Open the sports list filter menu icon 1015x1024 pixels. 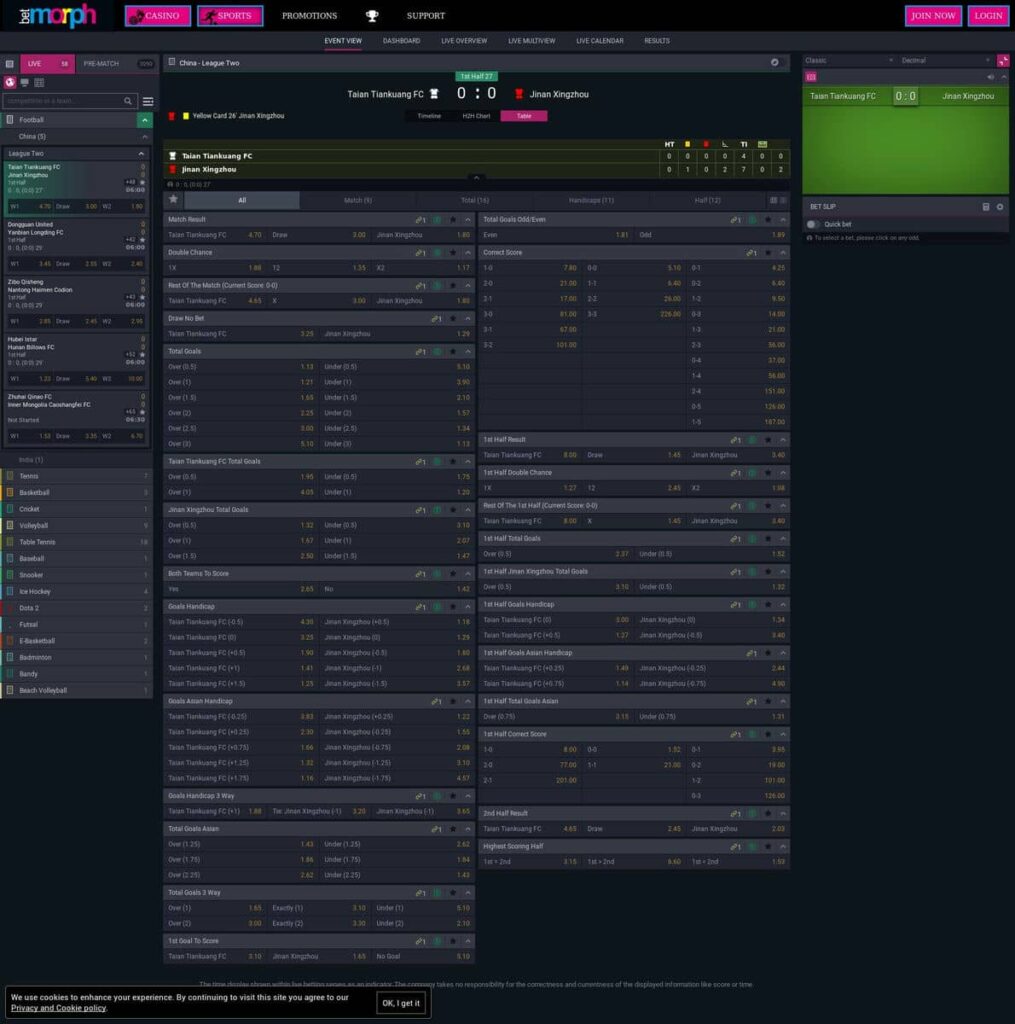pos(148,101)
